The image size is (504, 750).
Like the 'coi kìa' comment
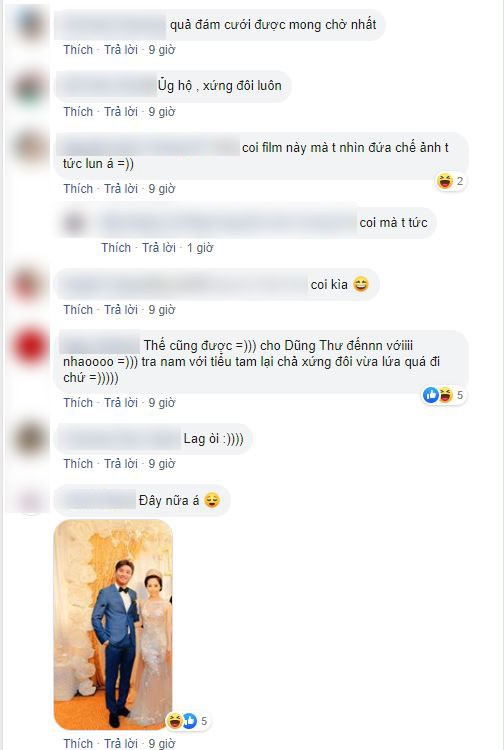click(78, 310)
